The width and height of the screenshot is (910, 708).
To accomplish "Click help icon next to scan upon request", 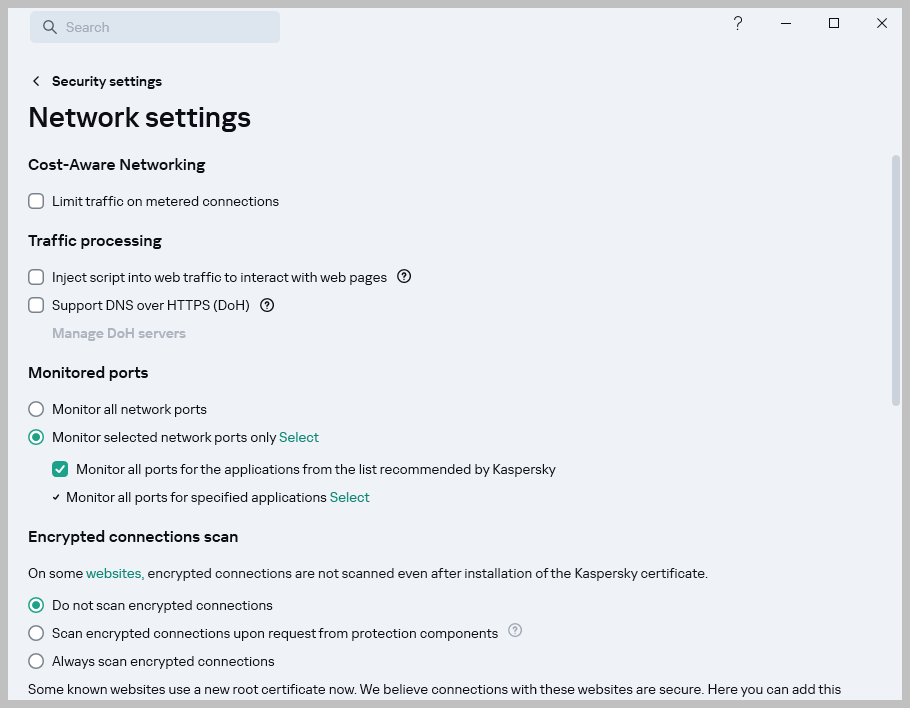I will [515, 631].
